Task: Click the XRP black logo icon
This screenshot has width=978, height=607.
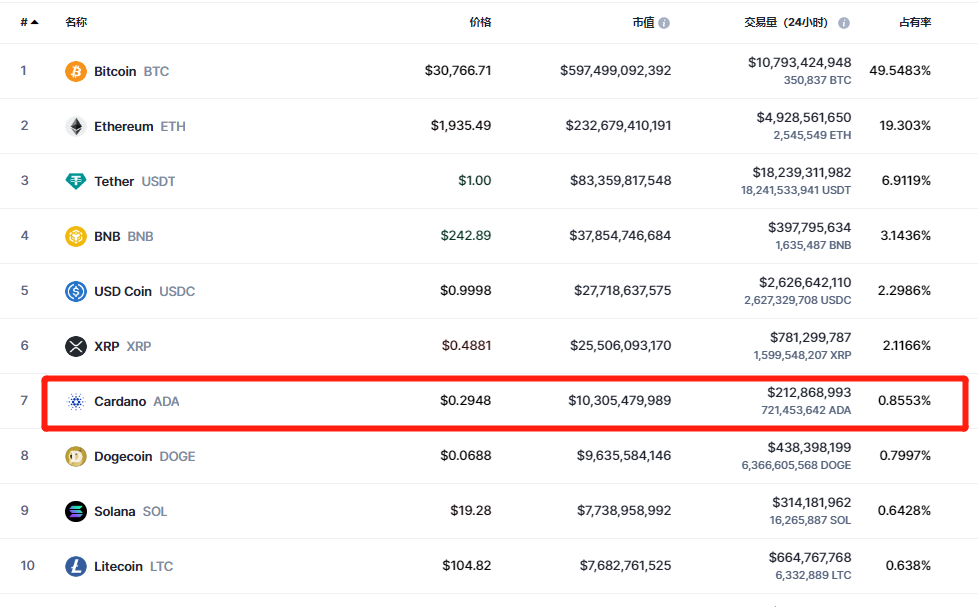Action: coord(76,346)
